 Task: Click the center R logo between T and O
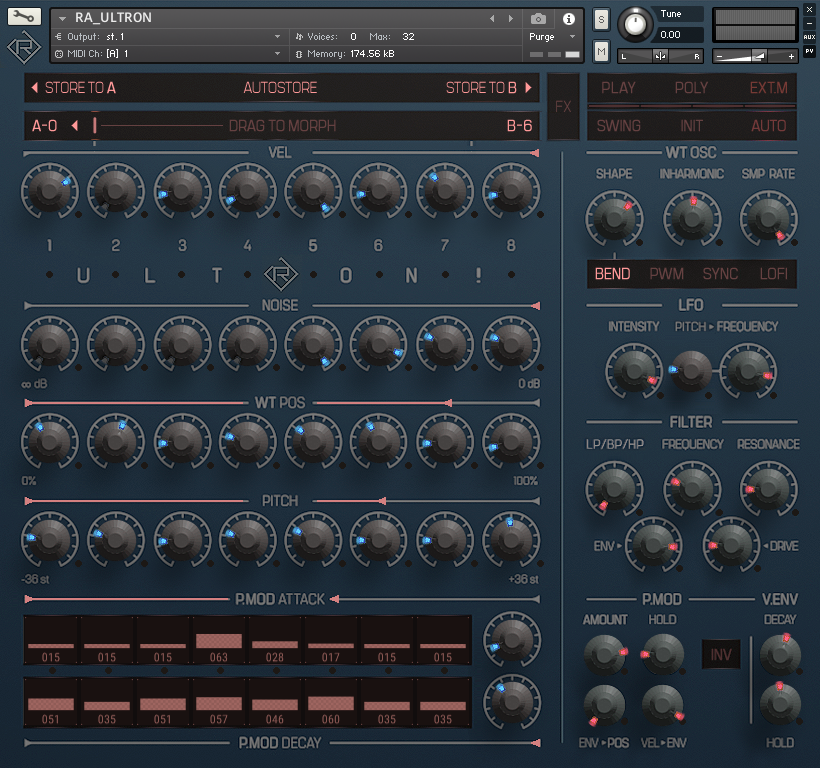281,274
